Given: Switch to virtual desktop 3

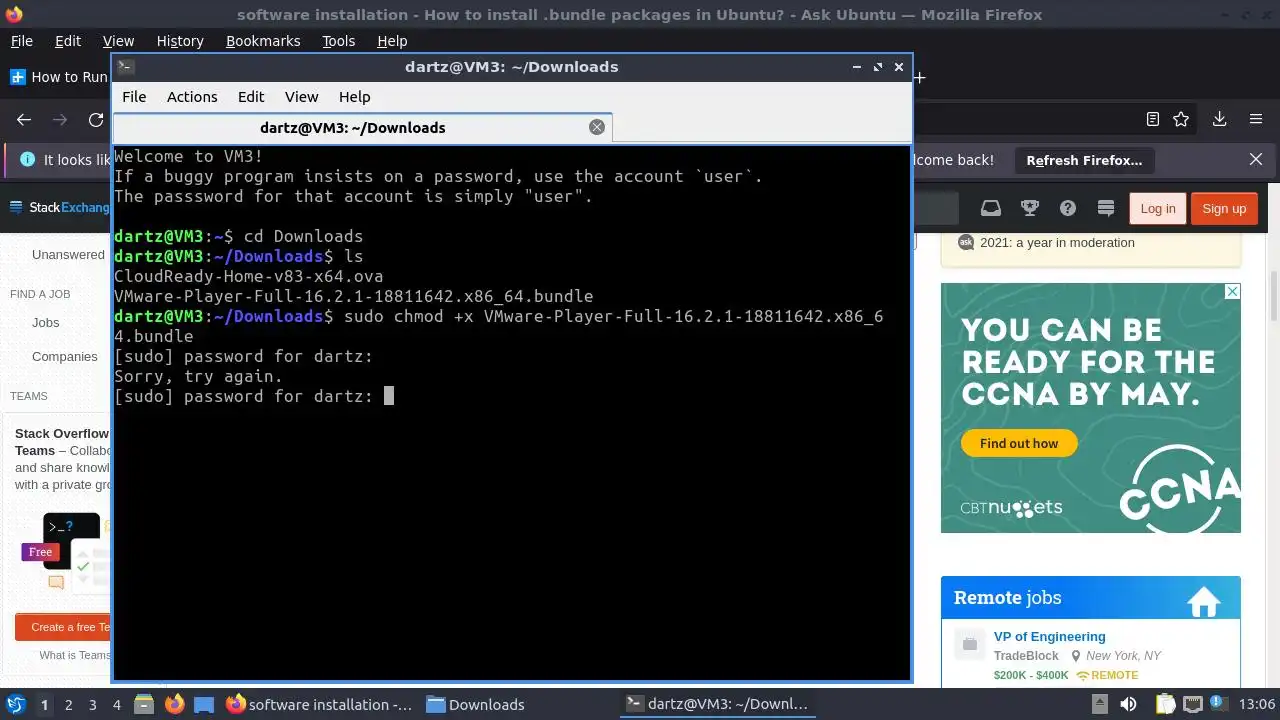Looking at the screenshot, I should 92,704.
